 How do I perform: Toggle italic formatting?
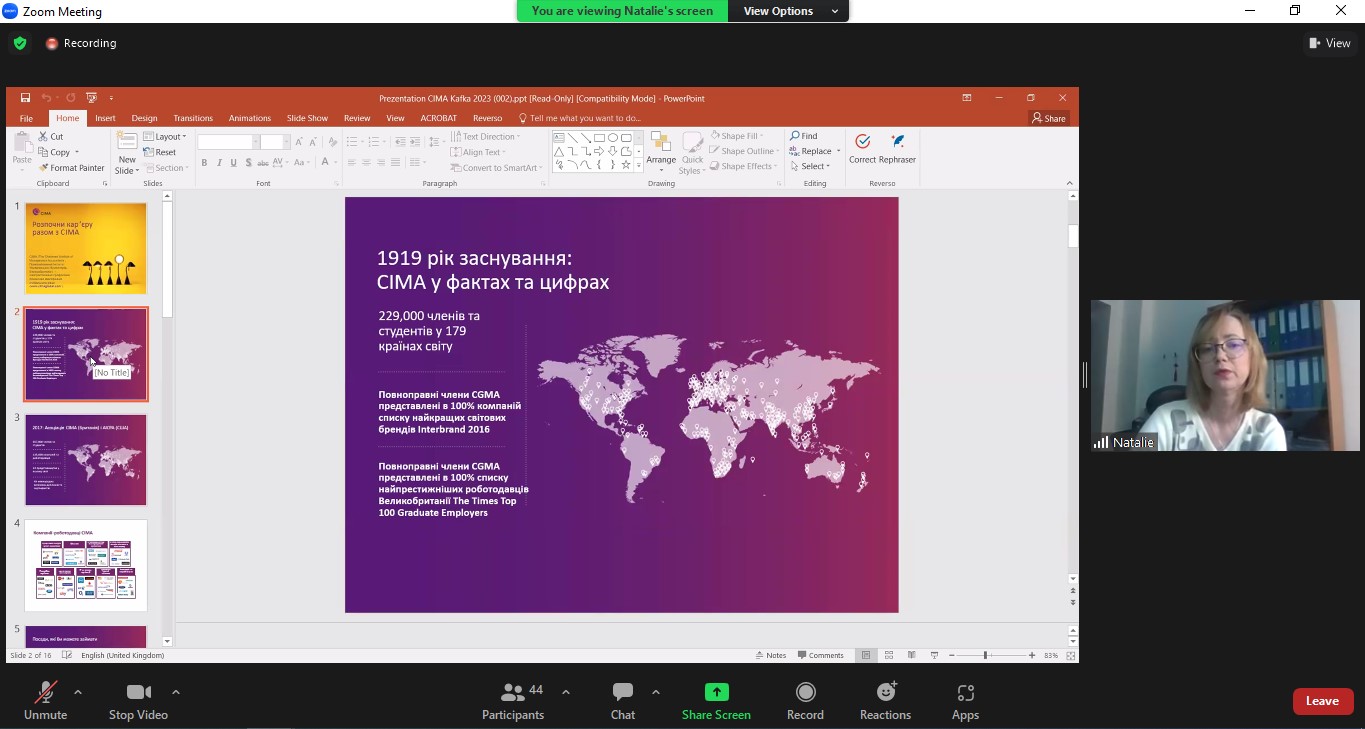pos(219,163)
